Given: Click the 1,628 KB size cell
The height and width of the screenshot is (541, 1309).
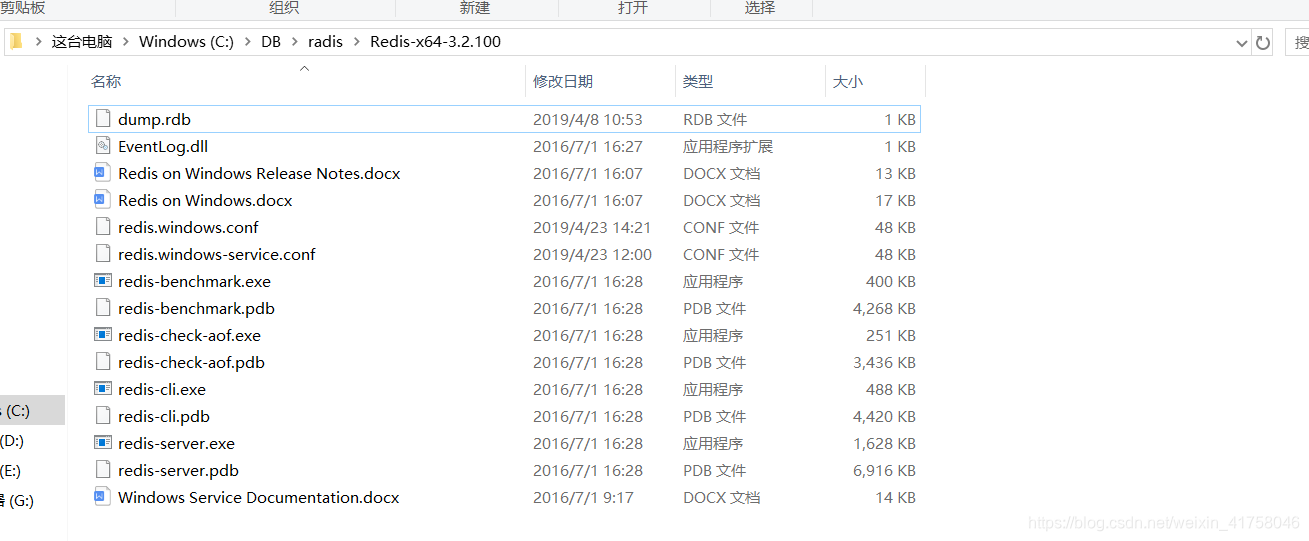Looking at the screenshot, I should coord(884,443).
